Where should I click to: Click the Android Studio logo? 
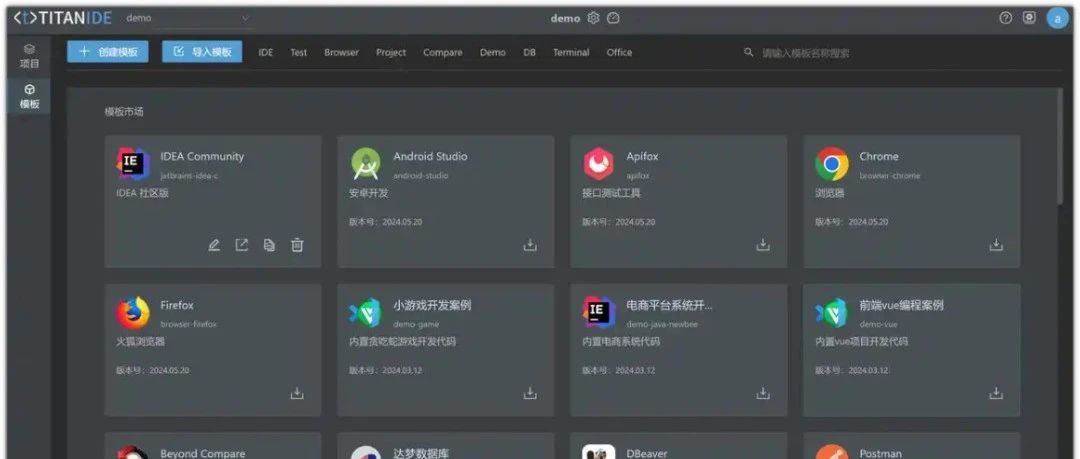[x=366, y=164]
